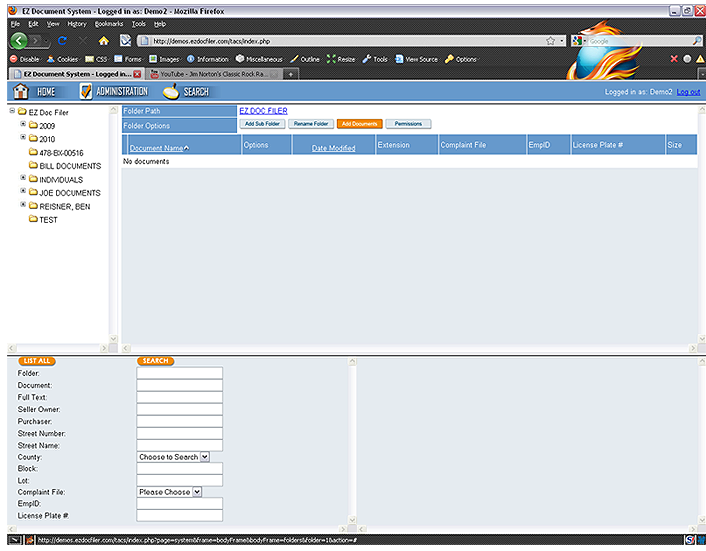Close the EZ Document System tab
This screenshot has width=706, height=551.
point(137,74)
